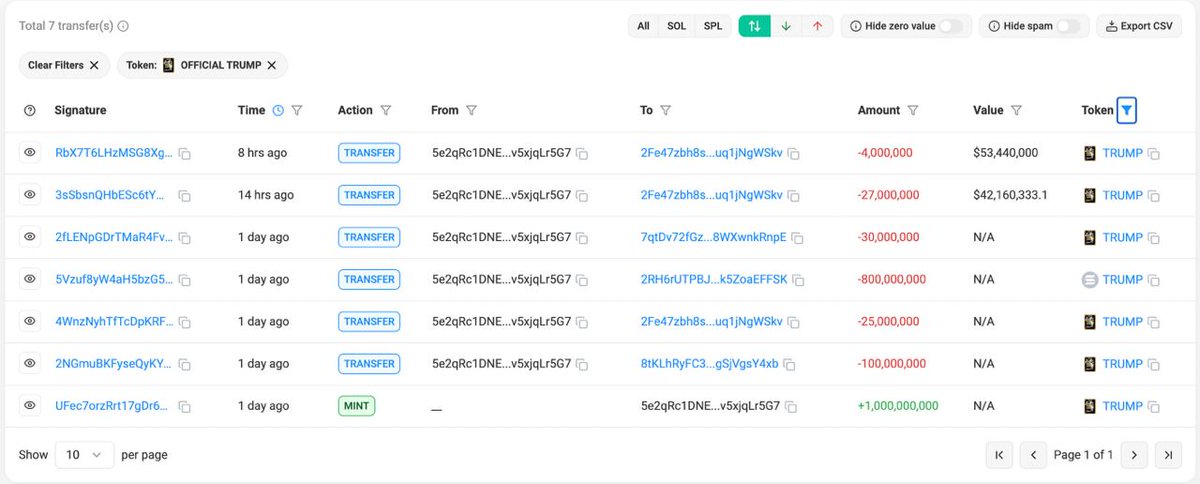Show only outgoing transfers red arrow
Viewport: 1200px width, 484px height.
[817, 26]
